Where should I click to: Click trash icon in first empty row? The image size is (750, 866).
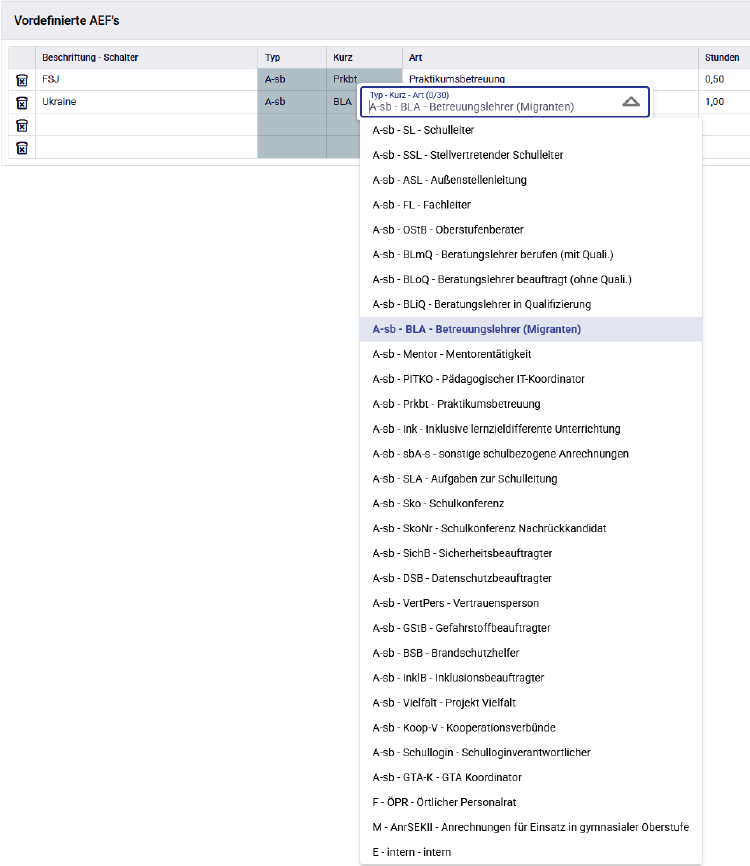tap(22, 125)
